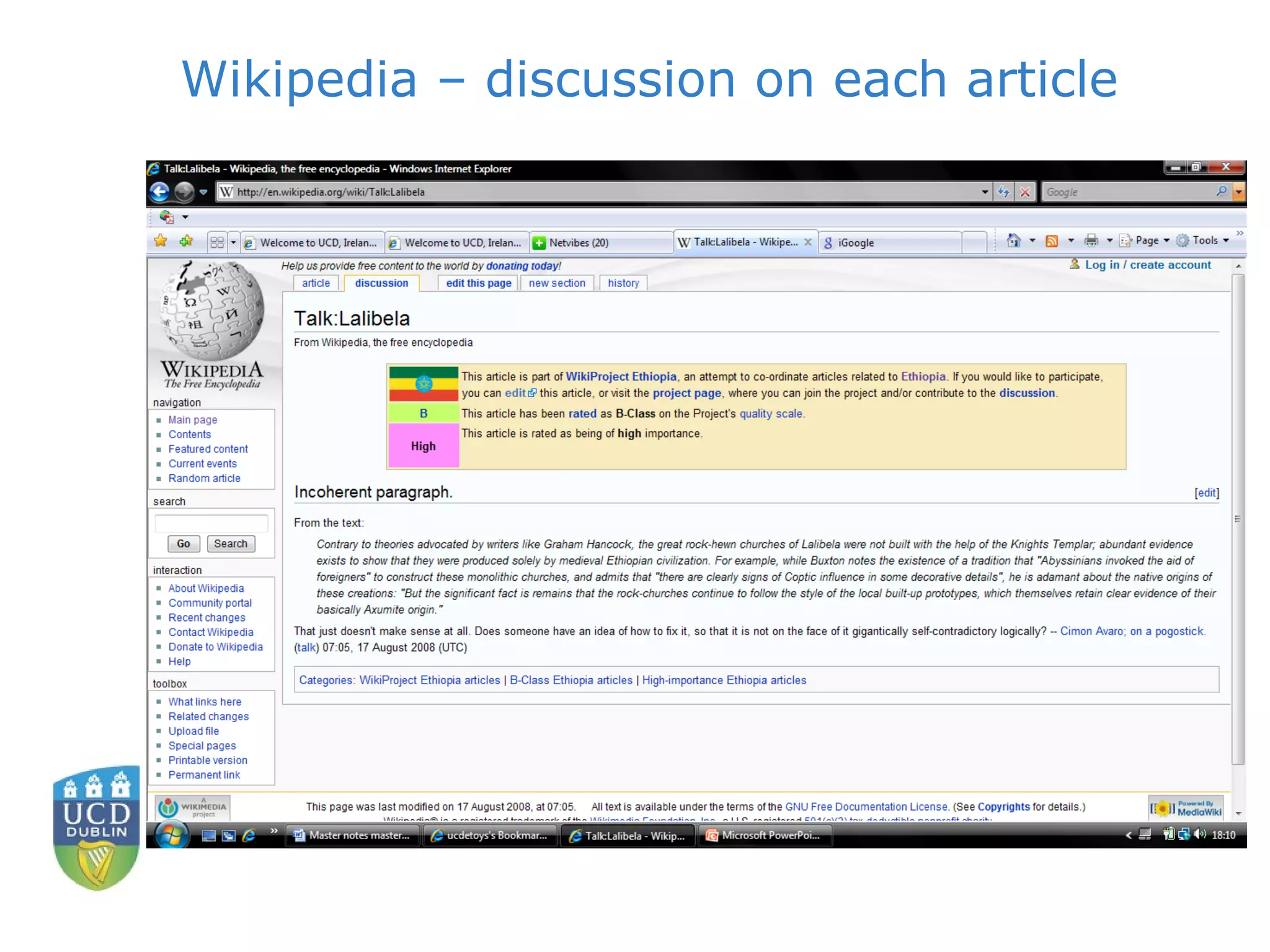Switch to Master notes master taskbar item
Screen dimensions: 1270x952
[x=352, y=835]
